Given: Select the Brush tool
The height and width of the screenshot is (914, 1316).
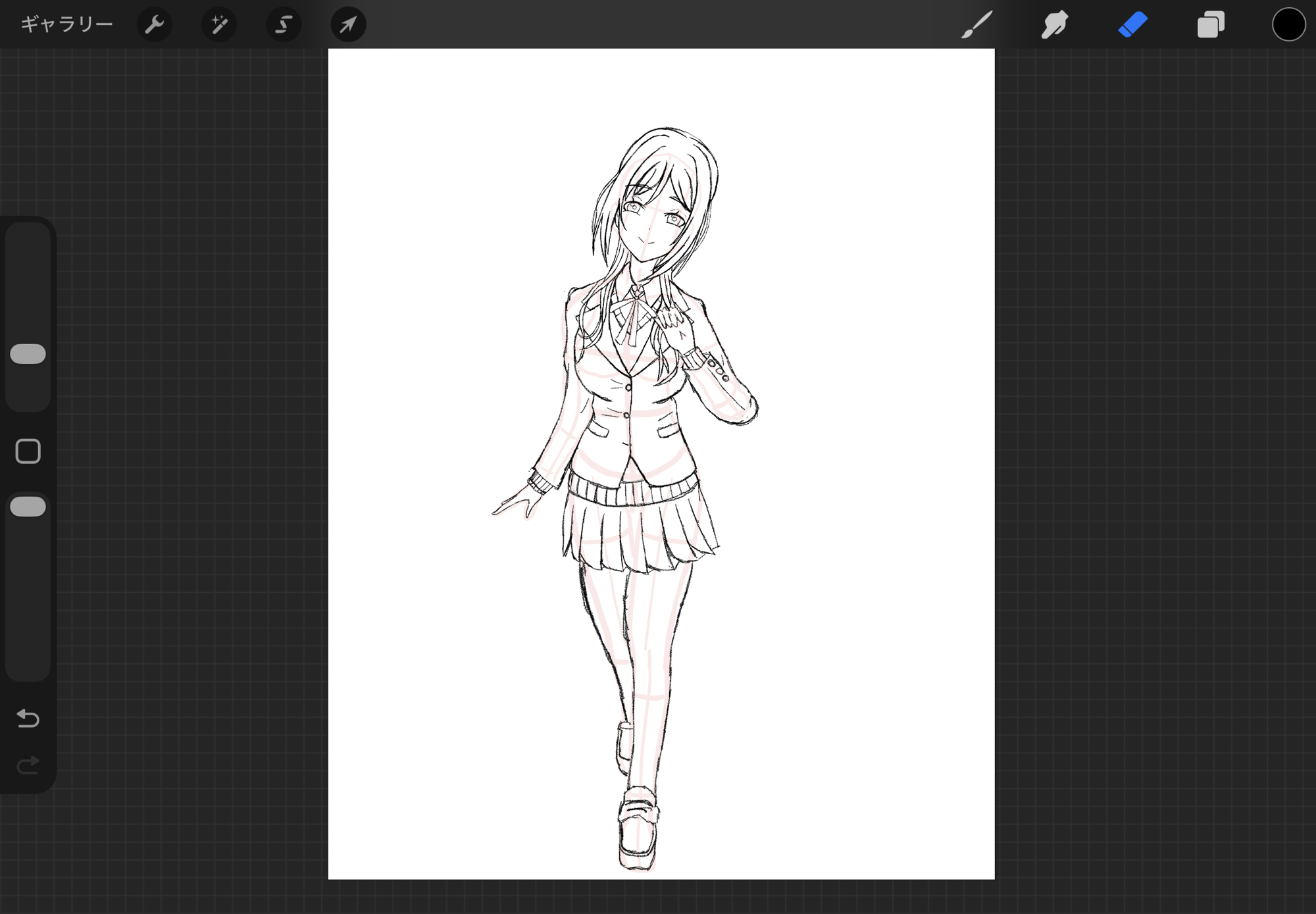Looking at the screenshot, I should pos(976,25).
